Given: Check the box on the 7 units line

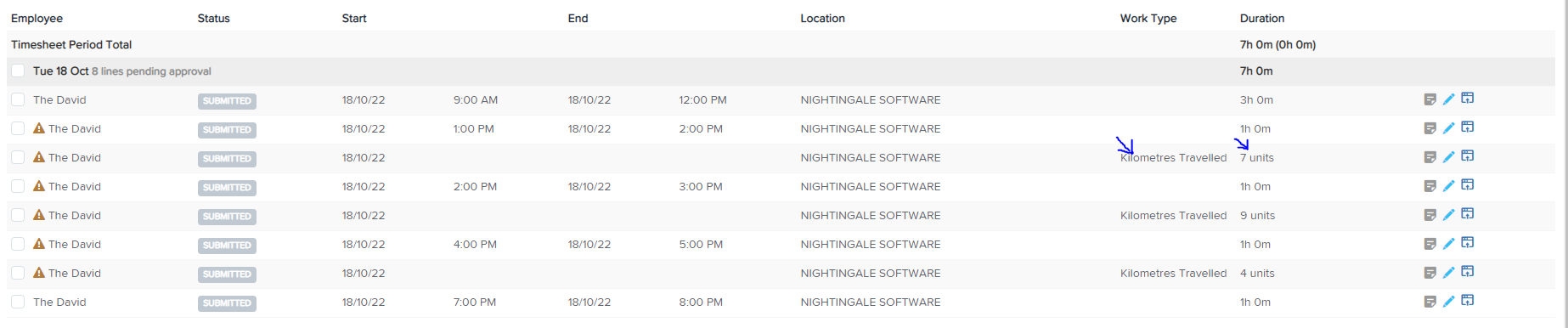Looking at the screenshot, I should coord(18,157).
